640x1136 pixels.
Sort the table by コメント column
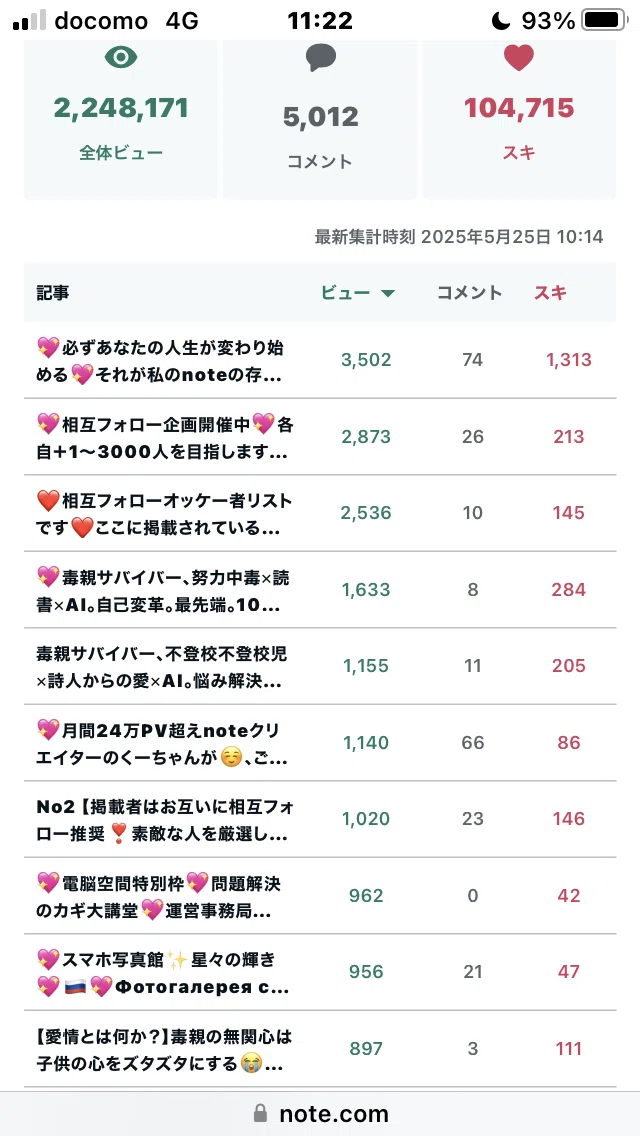click(x=470, y=293)
